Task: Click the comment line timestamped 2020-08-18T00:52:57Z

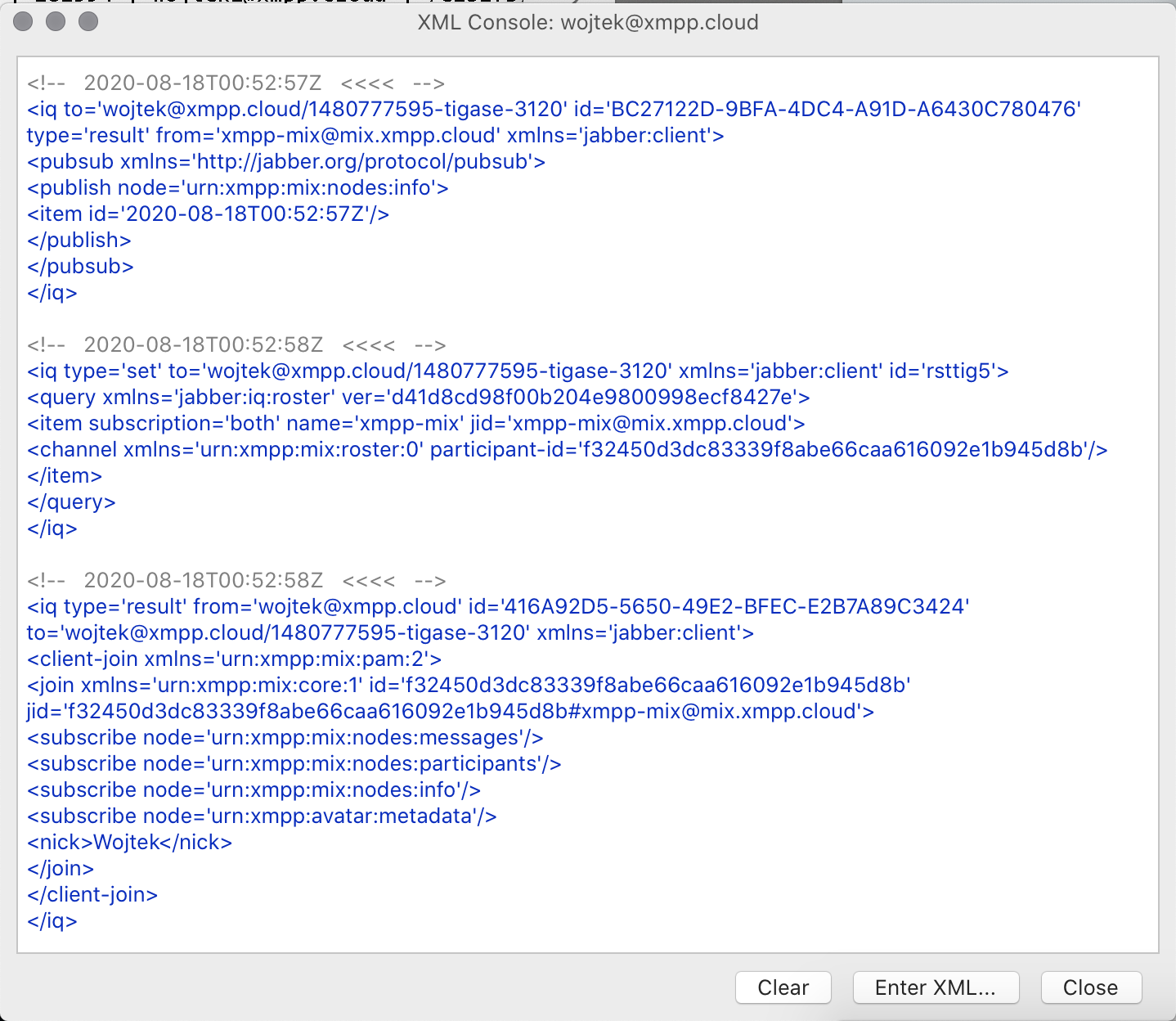Action: (x=236, y=83)
